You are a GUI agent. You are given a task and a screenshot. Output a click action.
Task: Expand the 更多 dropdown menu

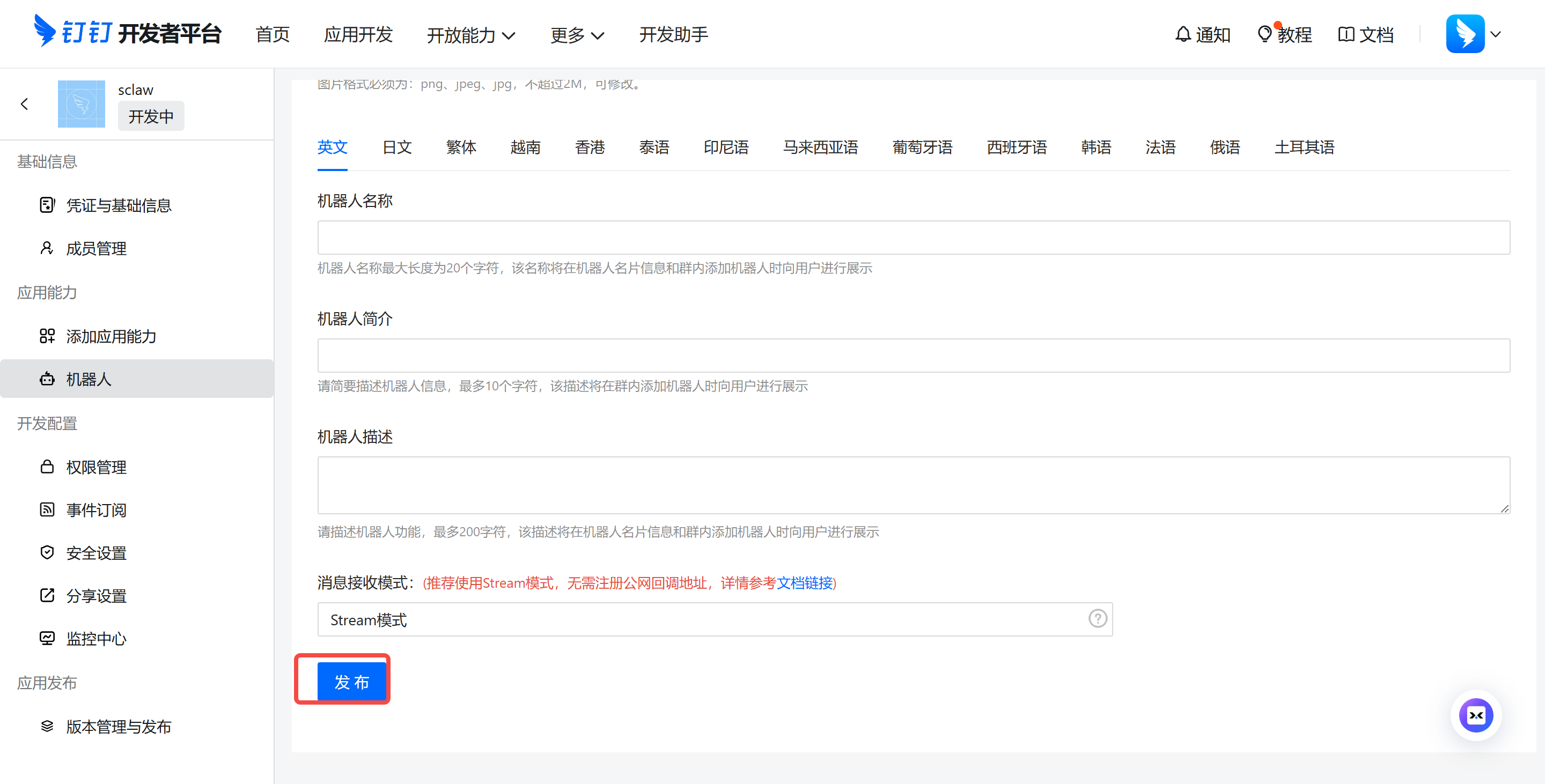576,35
